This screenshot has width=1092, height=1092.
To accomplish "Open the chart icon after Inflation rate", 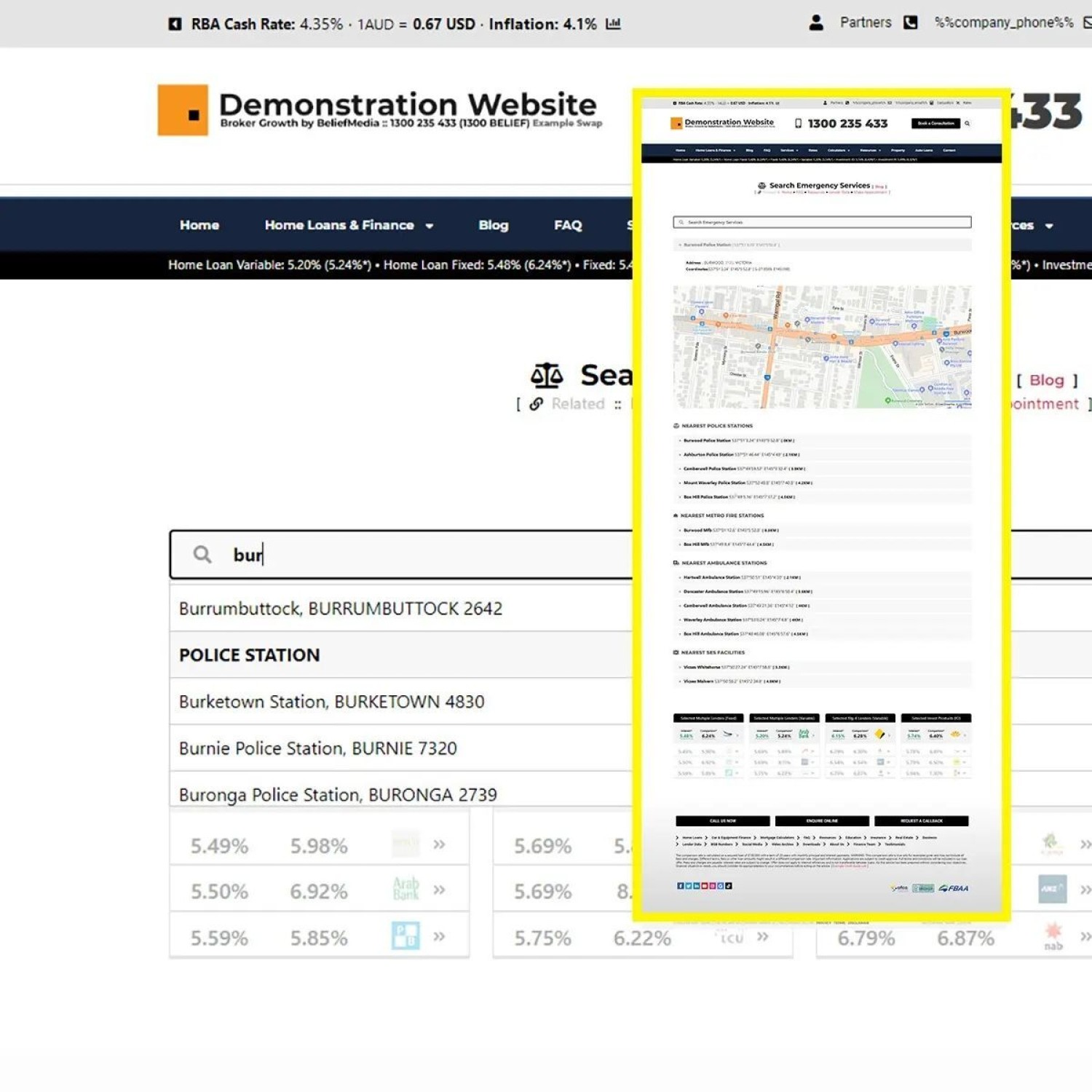I will (614, 24).
